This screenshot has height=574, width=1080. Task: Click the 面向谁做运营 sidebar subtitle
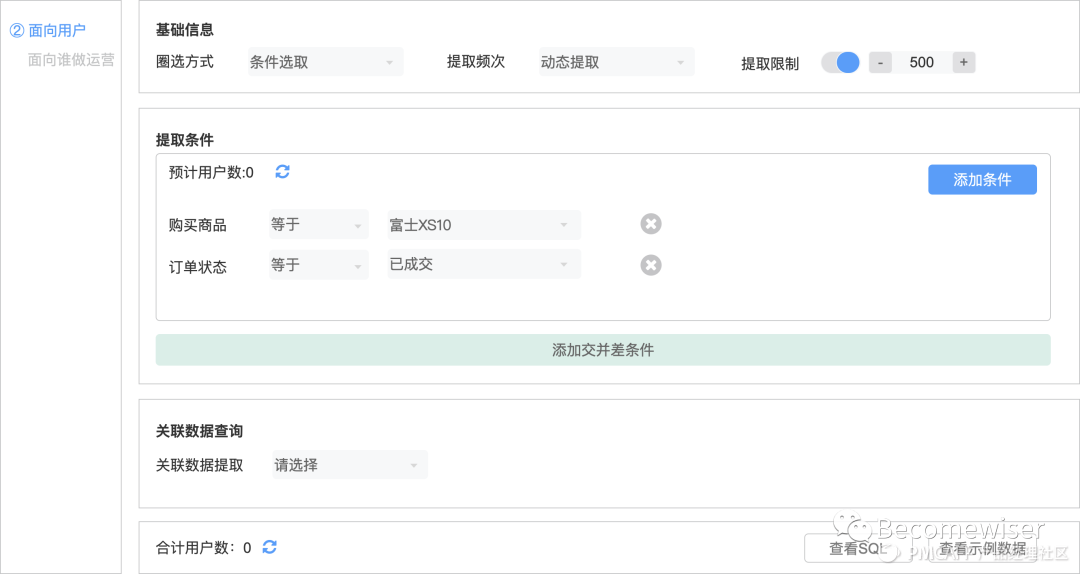(71, 60)
